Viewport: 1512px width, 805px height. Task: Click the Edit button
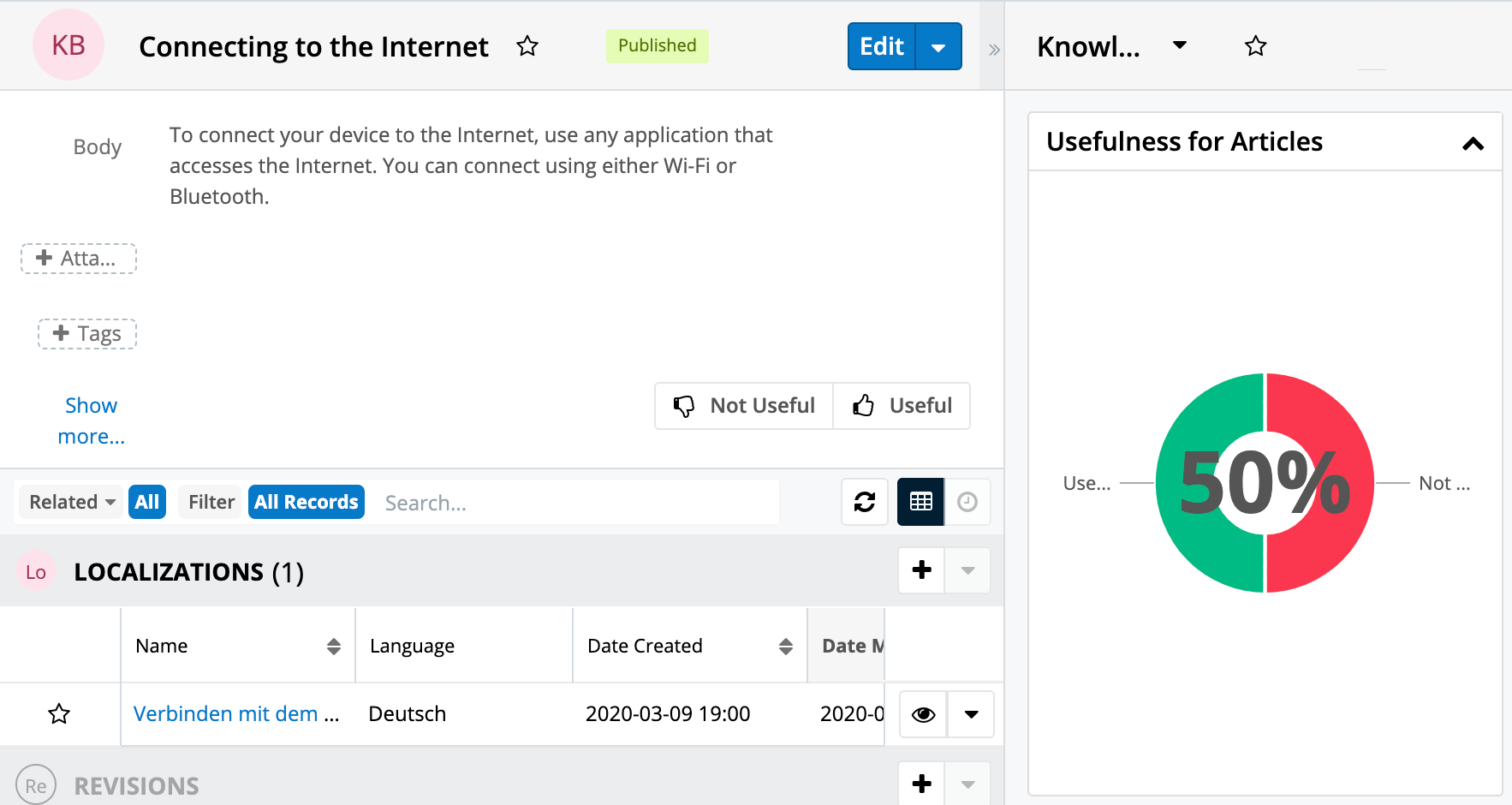881,47
